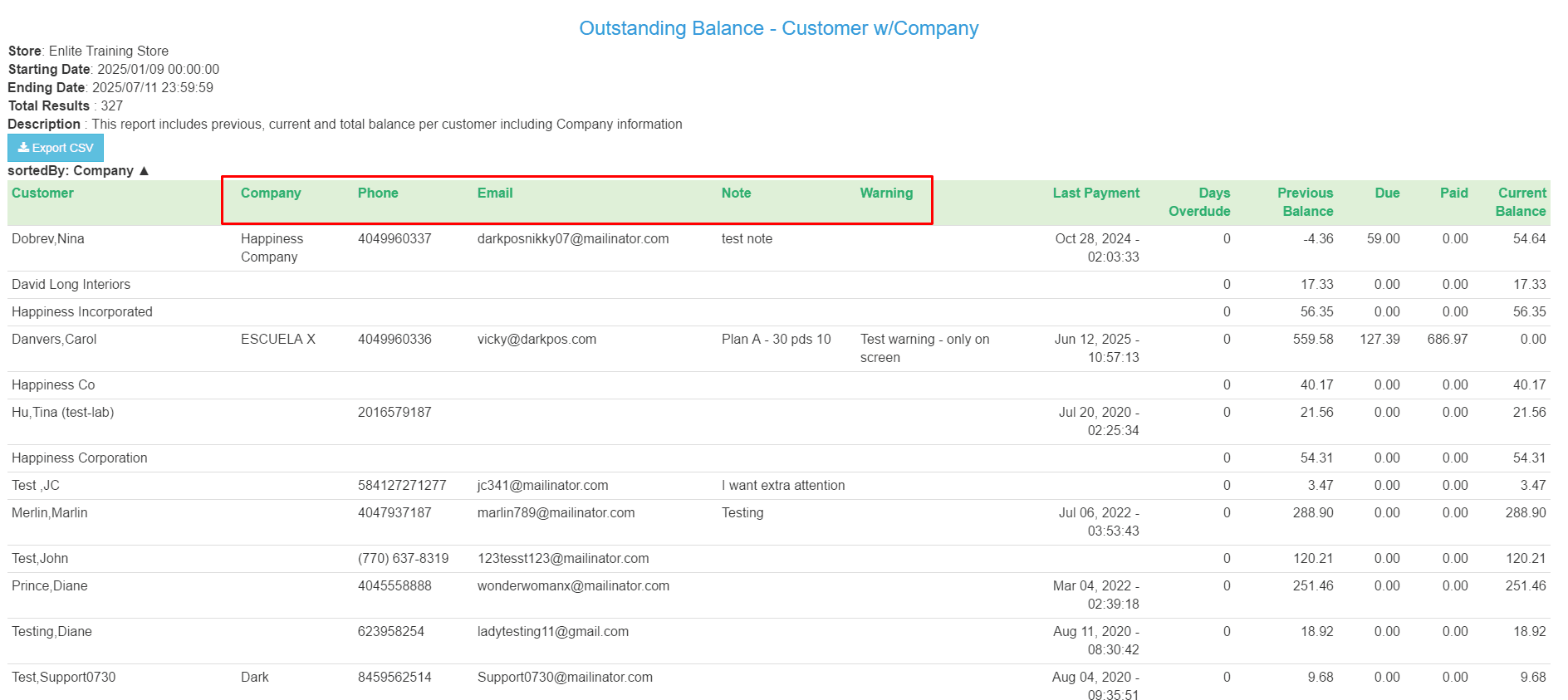Click email ladytesting11@gmail.com

(553, 631)
